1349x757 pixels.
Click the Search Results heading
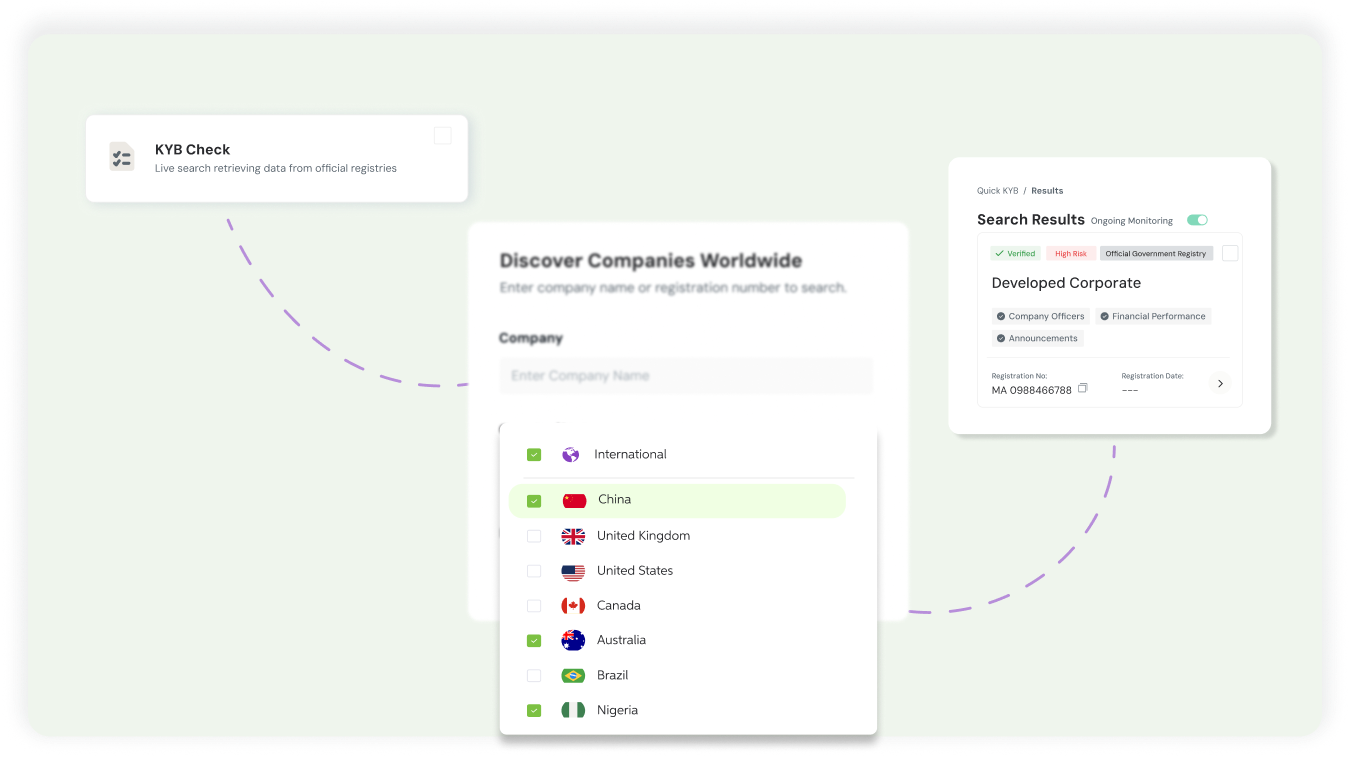[x=1031, y=220]
